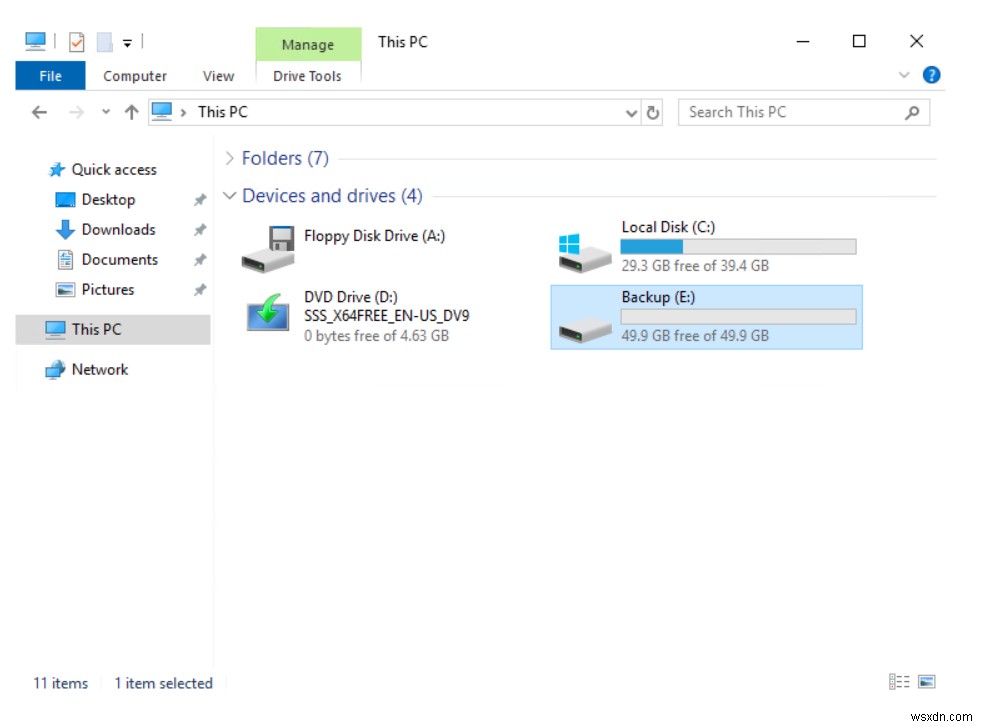984x727 pixels.
Task: Click 49.9 GB free of 49.9 GB text
Action: pyautogui.click(x=695, y=336)
